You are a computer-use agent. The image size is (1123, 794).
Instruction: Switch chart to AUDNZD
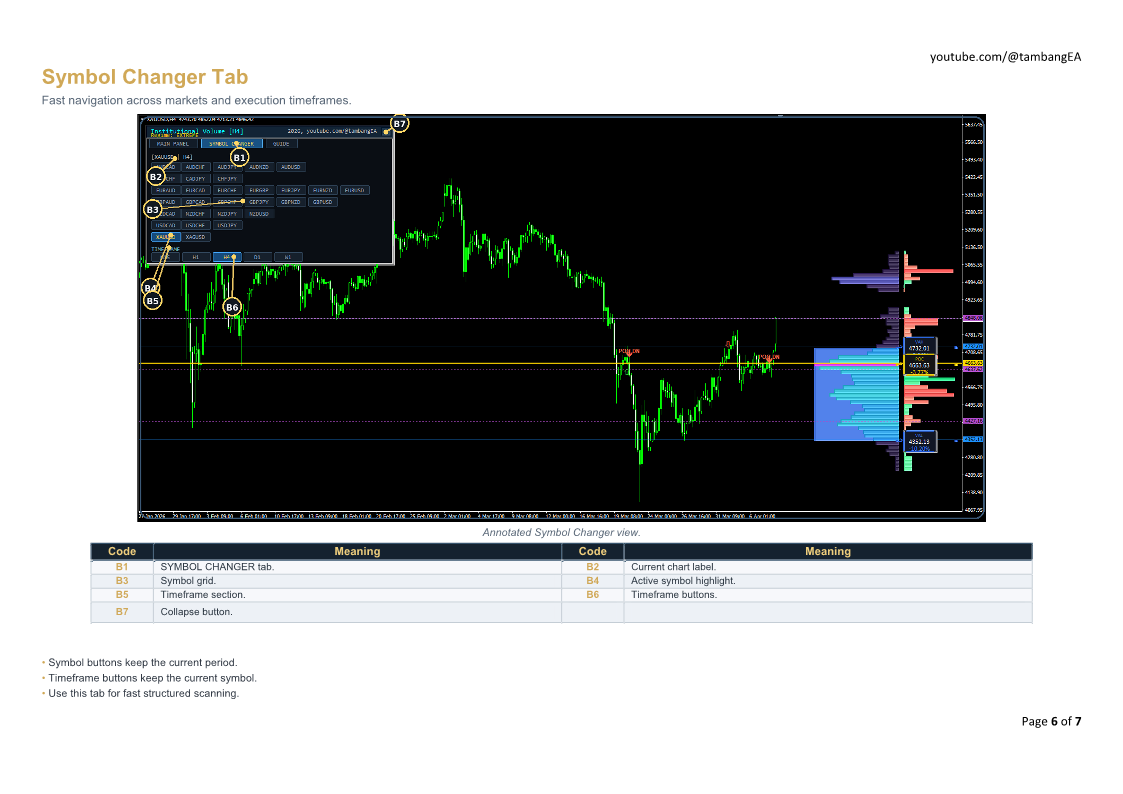click(x=259, y=167)
